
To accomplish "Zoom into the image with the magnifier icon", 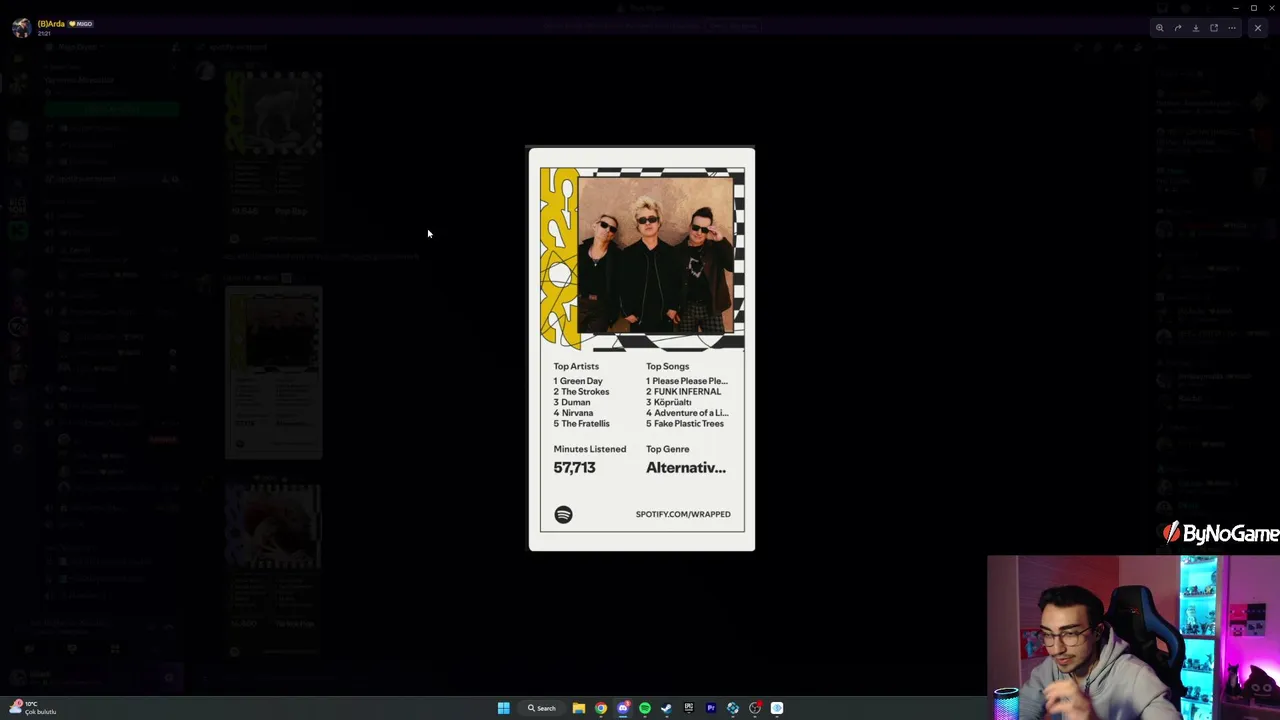I will click(x=1160, y=28).
